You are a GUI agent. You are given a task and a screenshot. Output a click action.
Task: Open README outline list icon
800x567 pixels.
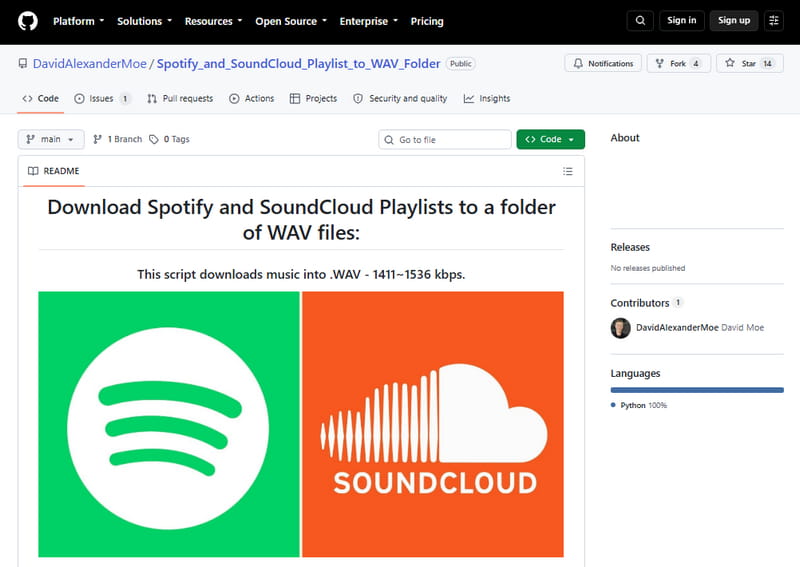[568, 171]
